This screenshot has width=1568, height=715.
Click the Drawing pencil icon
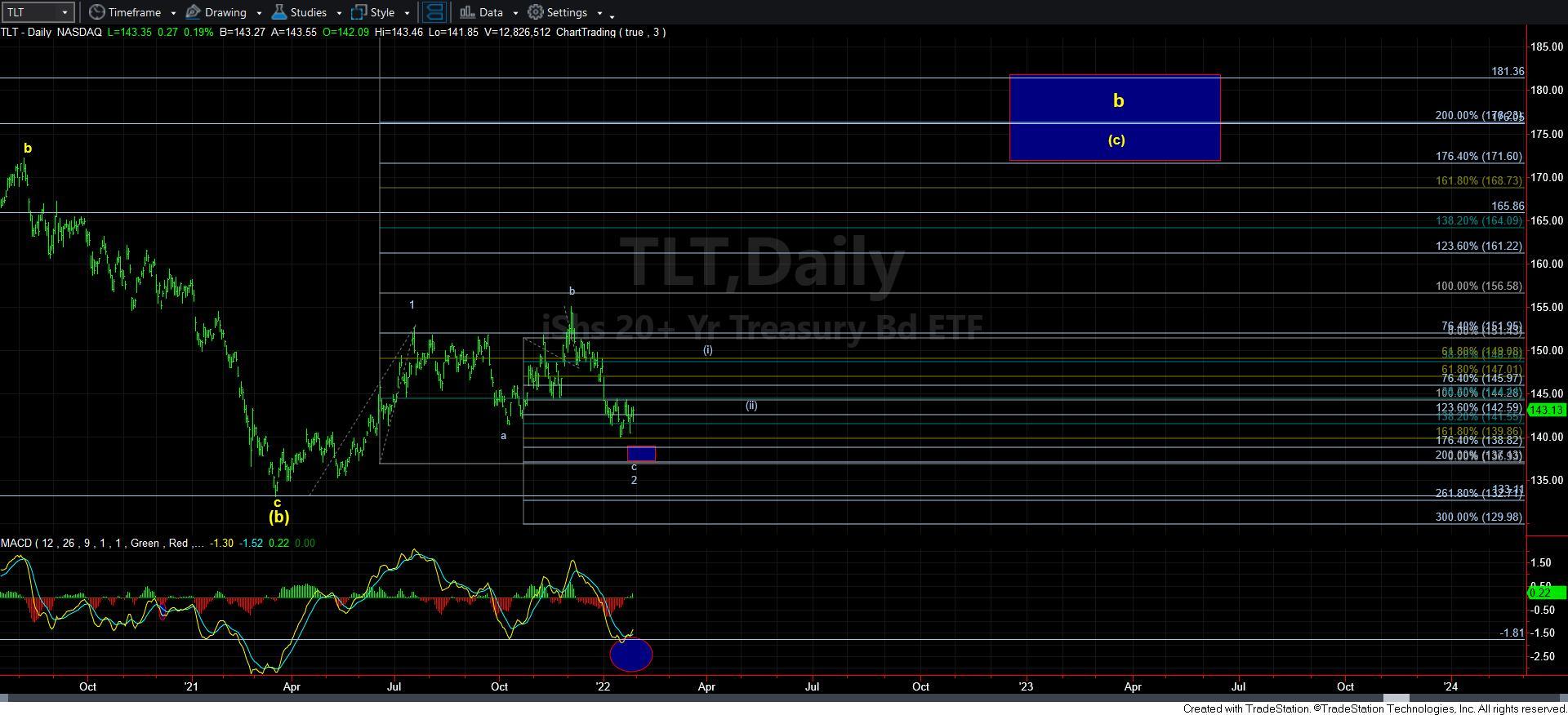tap(194, 12)
